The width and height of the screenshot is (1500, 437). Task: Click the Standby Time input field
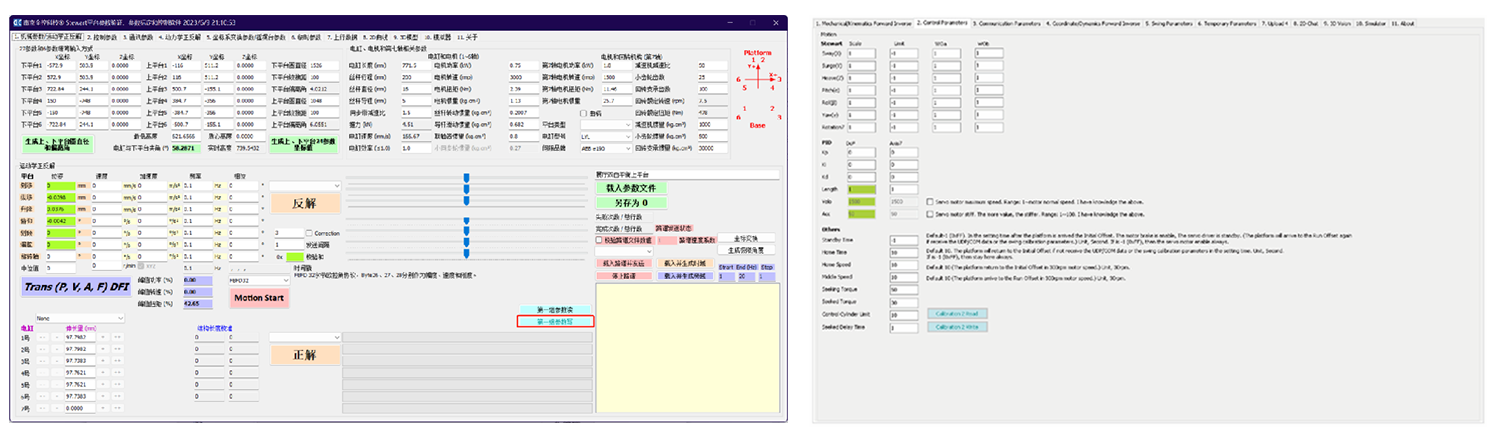click(x=904, y=241)
